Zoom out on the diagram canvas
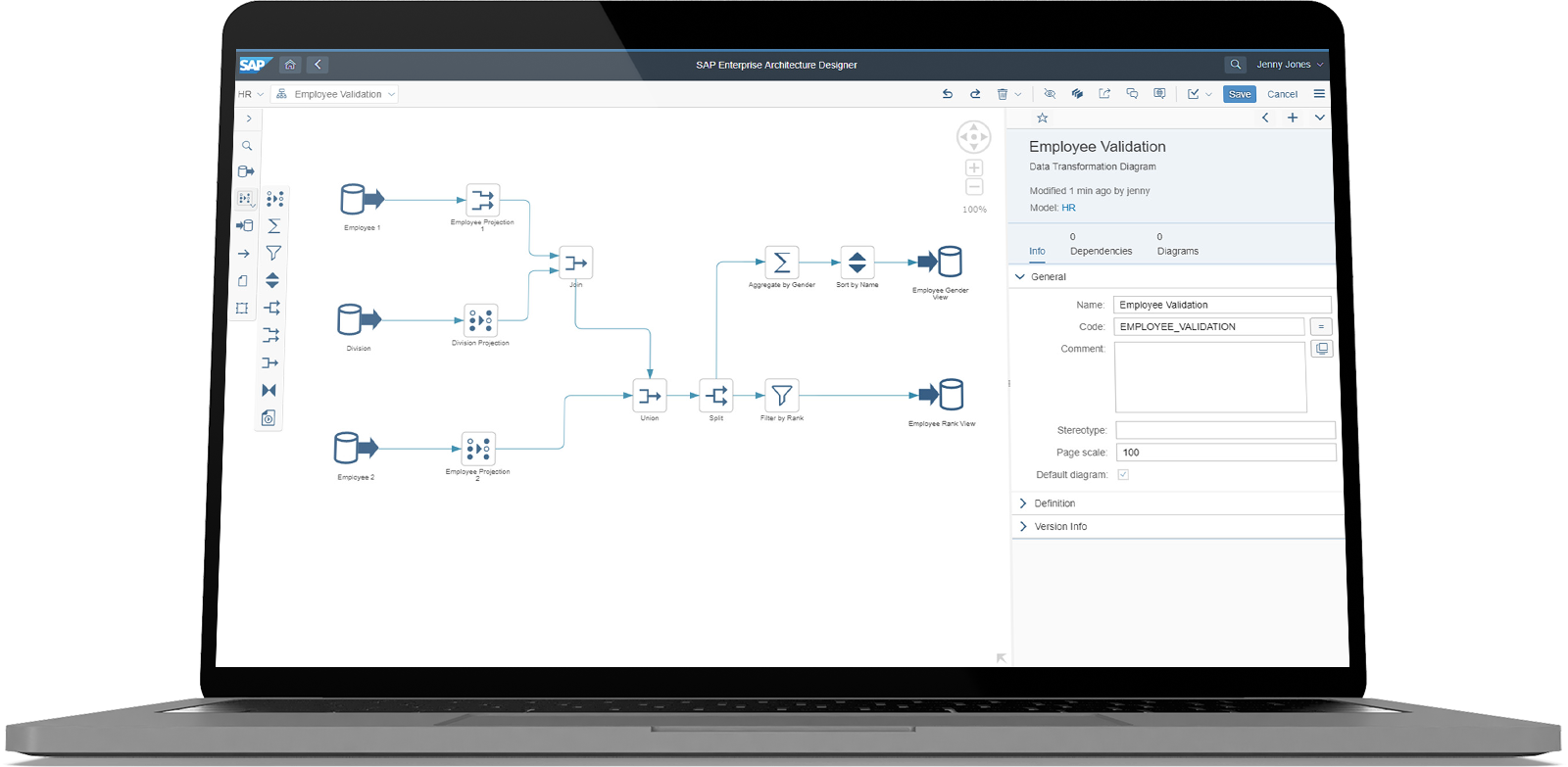Screen dimensions: 1568x767 point(974,186)
